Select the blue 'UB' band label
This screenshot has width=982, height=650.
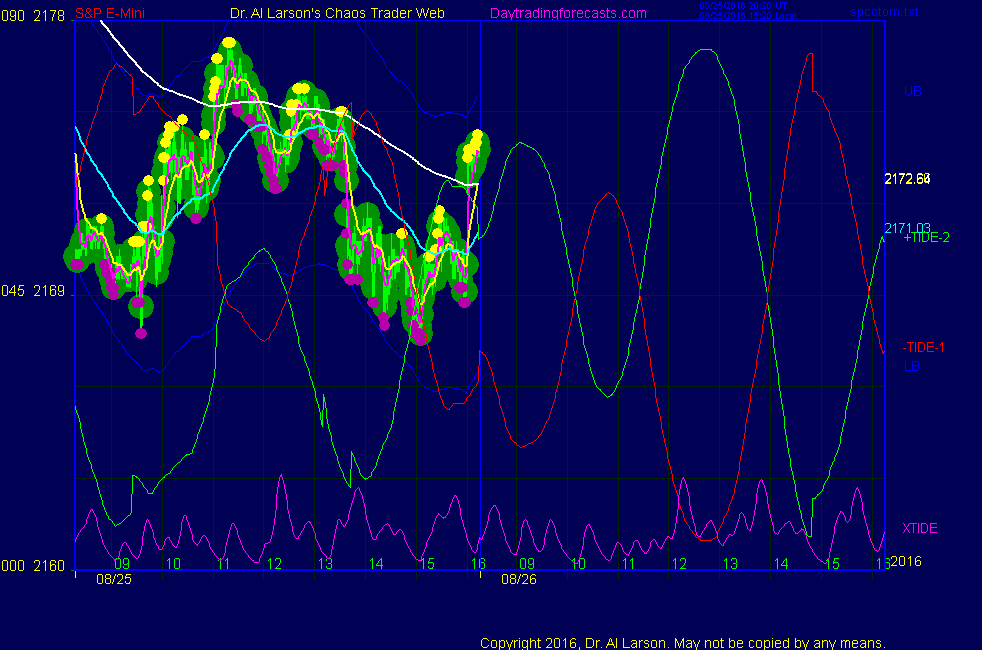point(912,91)
